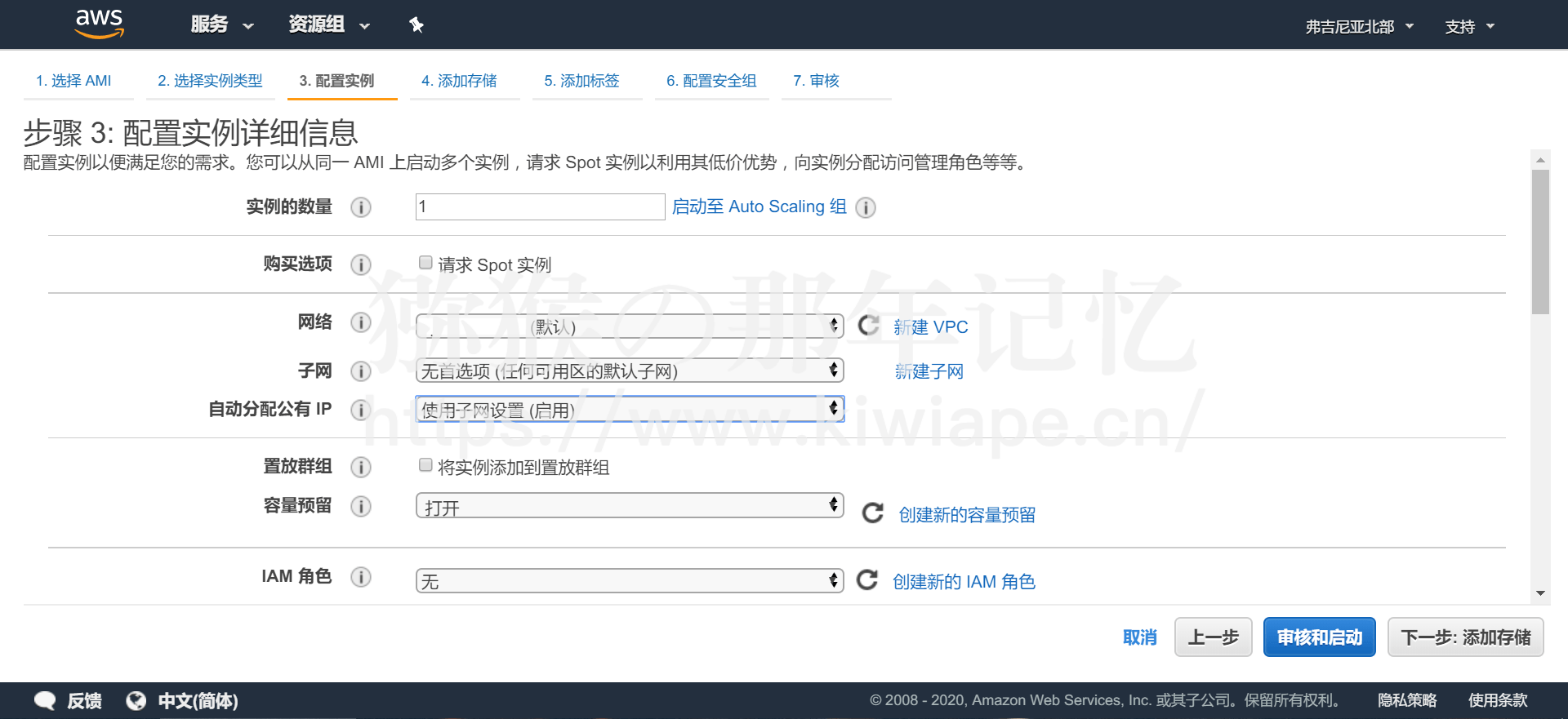Open 使用条款 in footer
The width and height of the screenshot is (1568, 719).
pos(1498,700)
